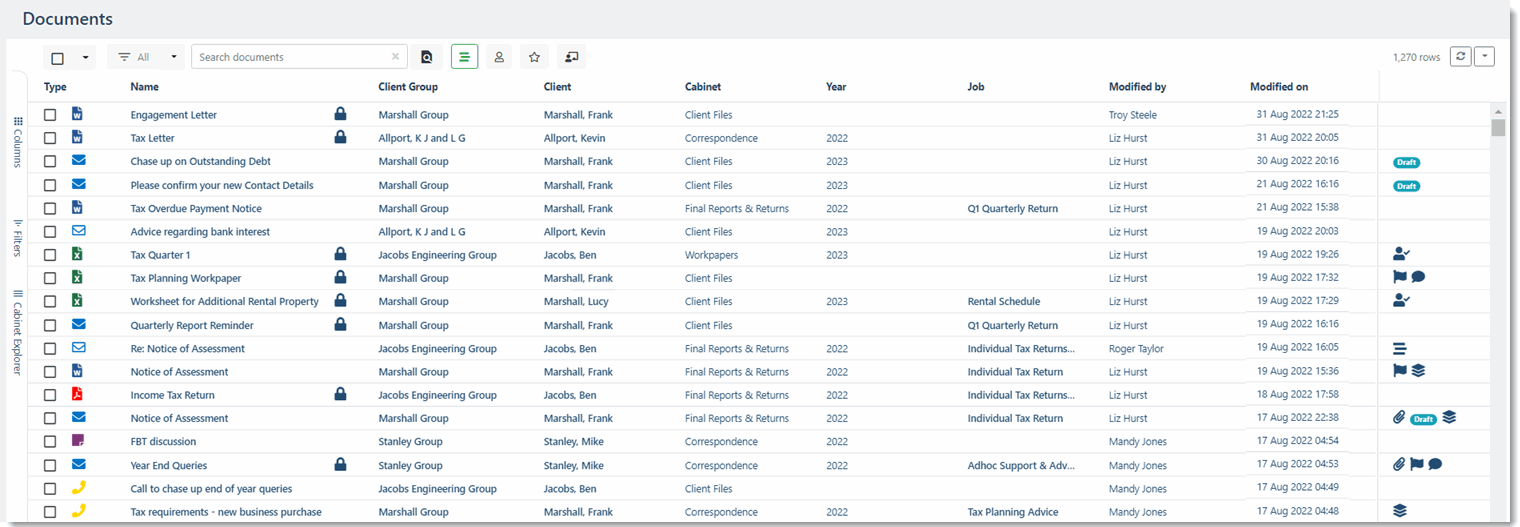1520x527 pixels.
Task: Click the scrollbar up arrow
Action: pyautogui.click(x=1498, y=110)
